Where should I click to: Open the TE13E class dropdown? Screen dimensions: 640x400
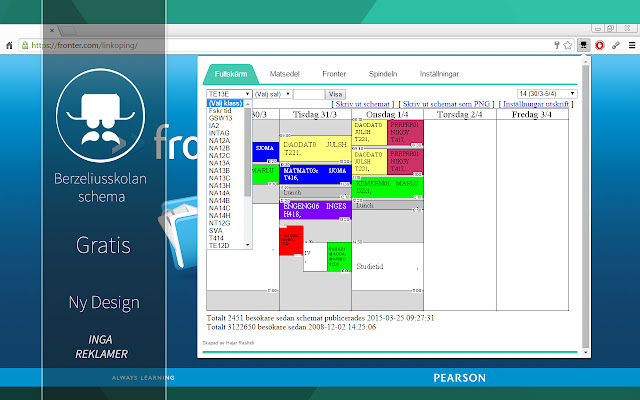tap(229, 94)
